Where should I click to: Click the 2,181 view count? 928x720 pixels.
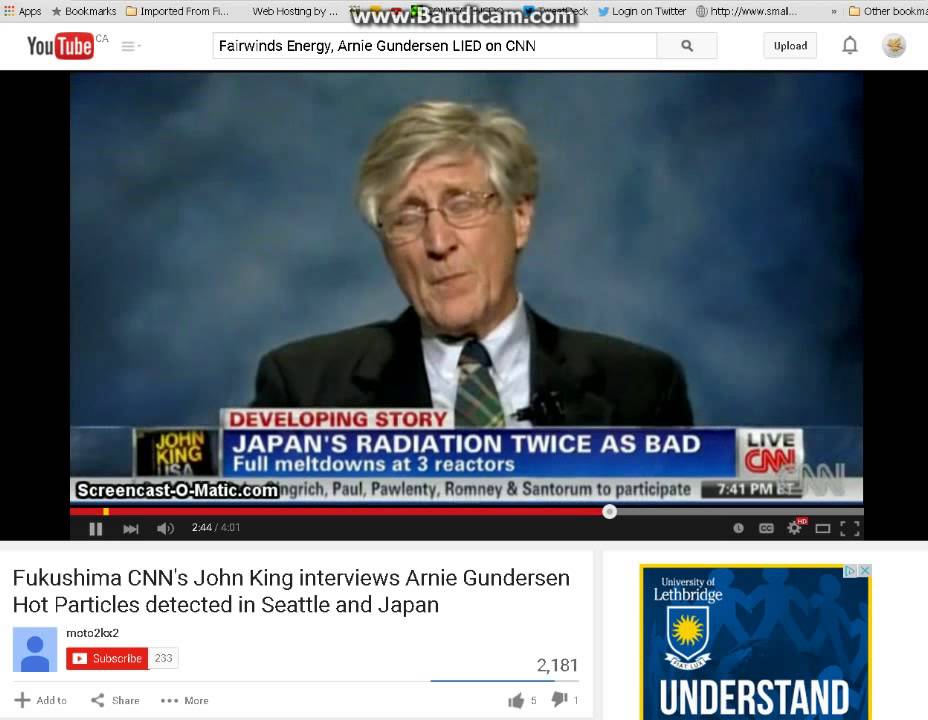[x=557, y=665]
